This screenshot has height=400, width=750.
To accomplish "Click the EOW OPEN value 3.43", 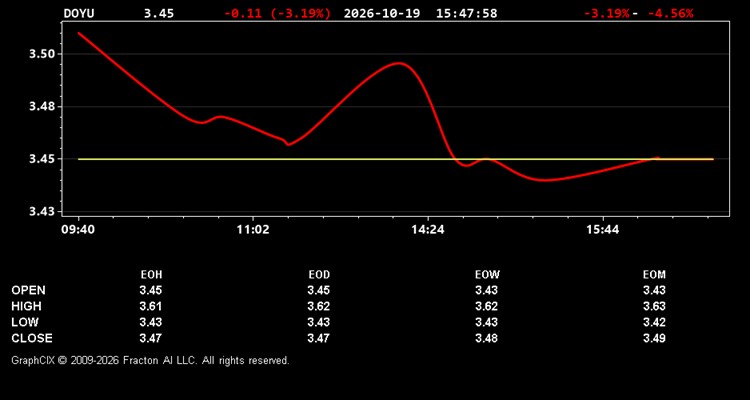I will tap(486, 290).
